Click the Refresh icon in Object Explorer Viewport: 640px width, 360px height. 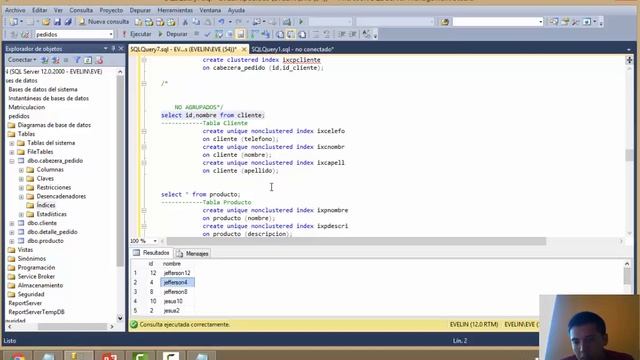tap(88, 60)
